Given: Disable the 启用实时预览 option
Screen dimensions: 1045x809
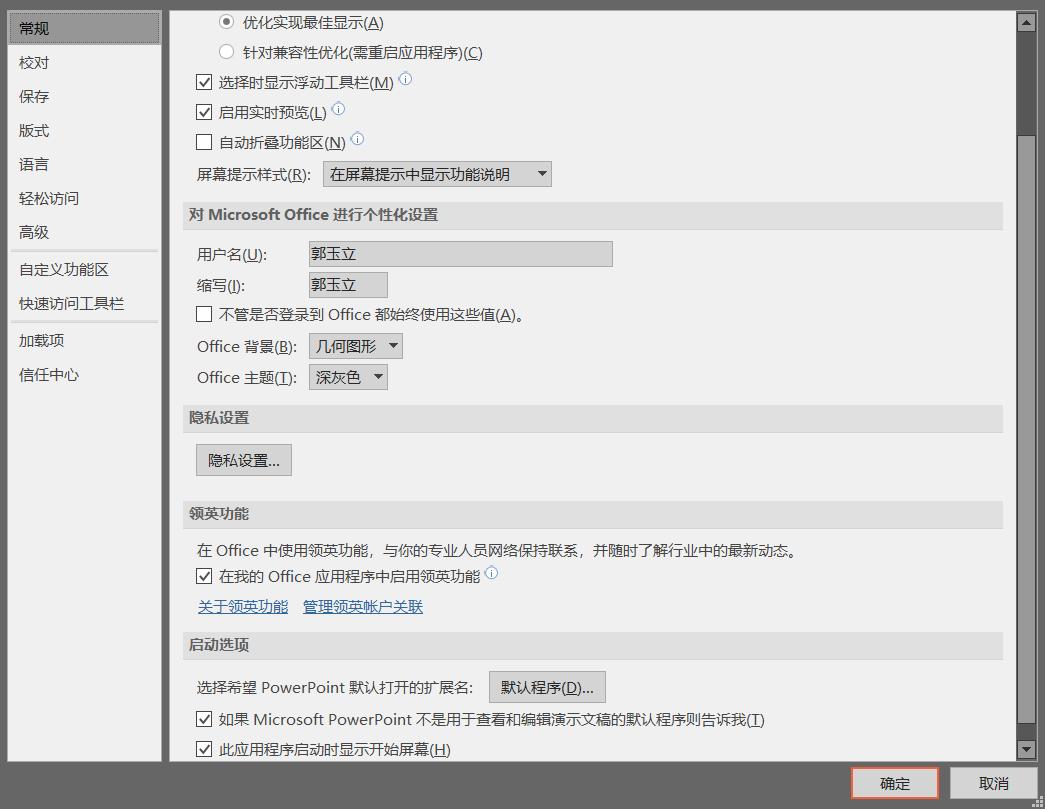Looking at the screenshot, I should tap(204, 112).
